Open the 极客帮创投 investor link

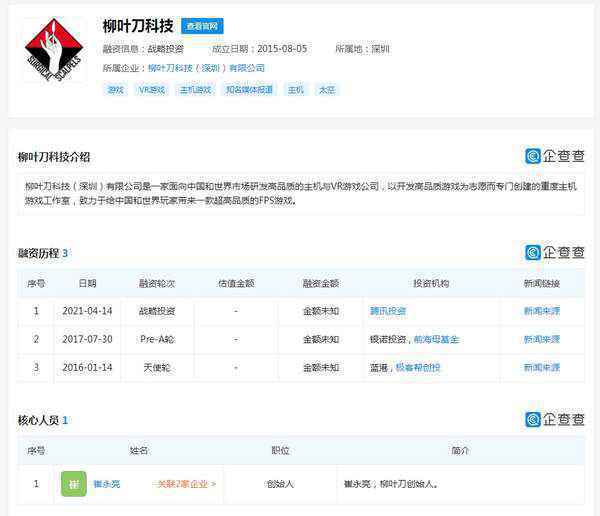point(418,368)
